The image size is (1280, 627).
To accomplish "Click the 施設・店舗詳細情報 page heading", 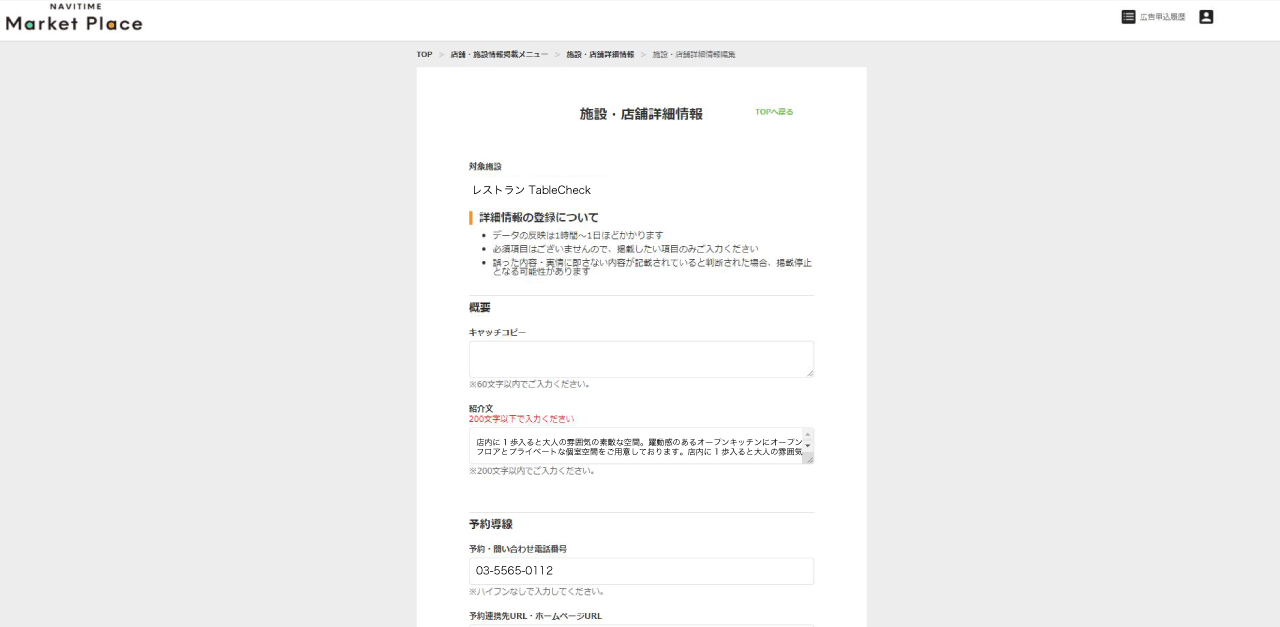I will (641, 114).
